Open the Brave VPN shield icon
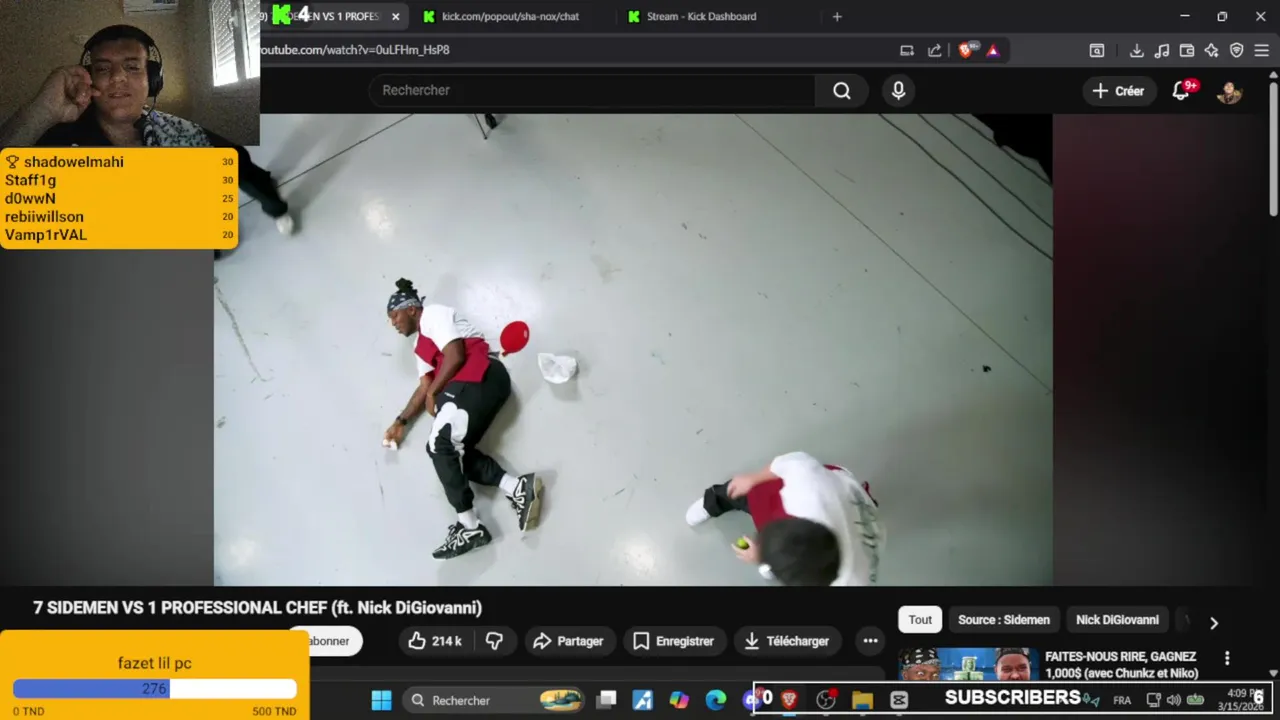Viewport: 1280px width, 720px height. 1237,51
